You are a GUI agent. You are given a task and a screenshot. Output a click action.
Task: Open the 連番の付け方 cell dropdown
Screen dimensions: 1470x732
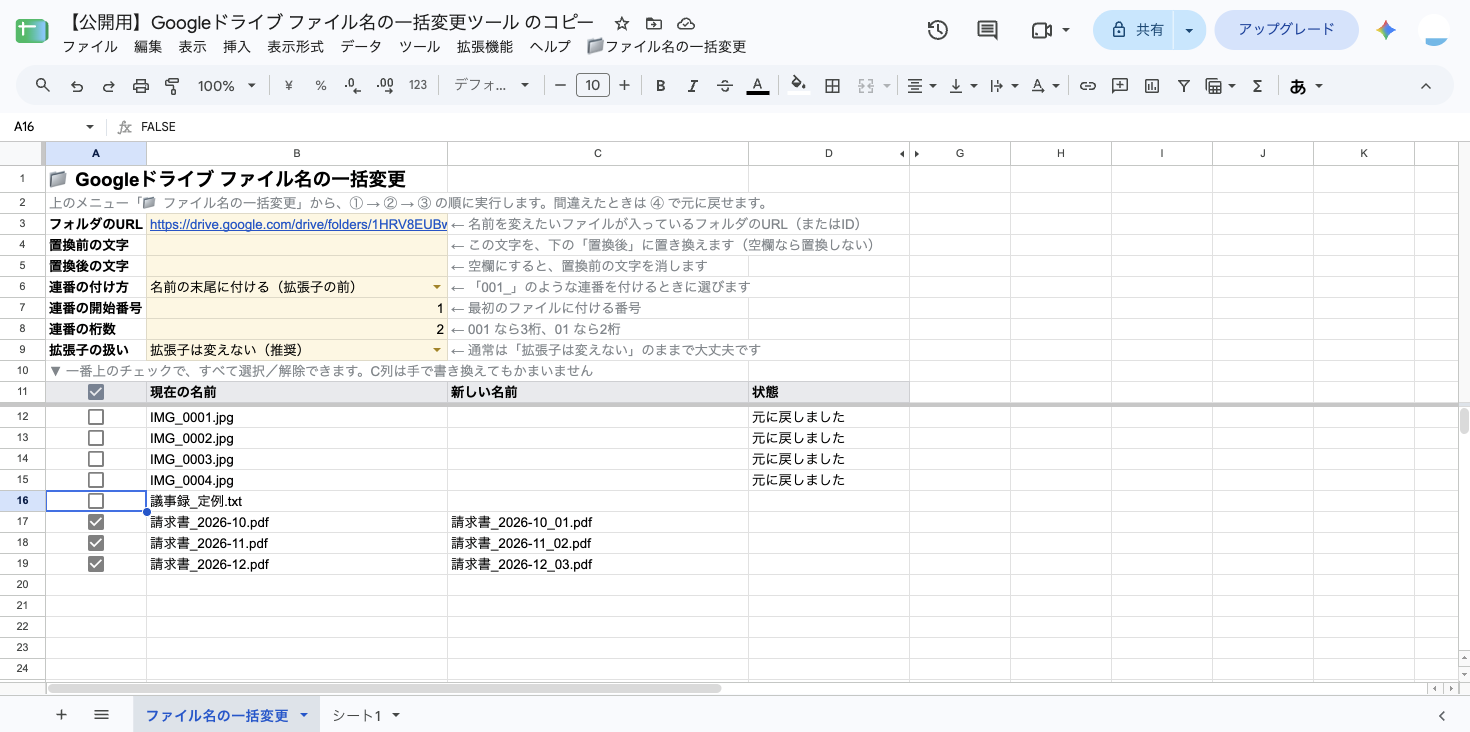click(x=437, y=287)
